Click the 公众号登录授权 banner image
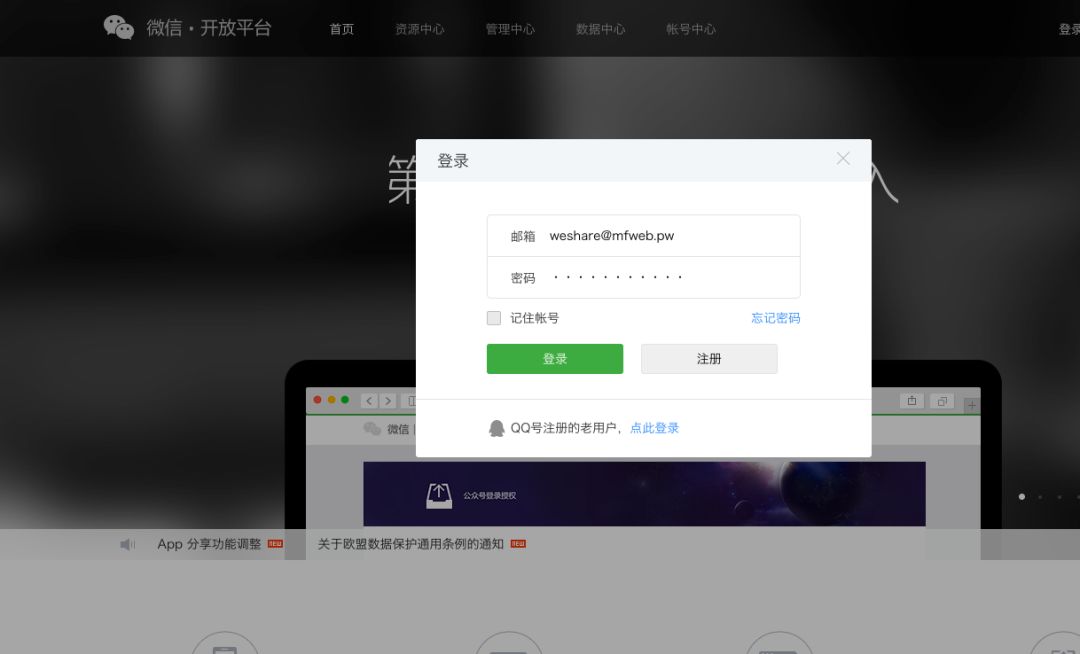 point(644,494)
